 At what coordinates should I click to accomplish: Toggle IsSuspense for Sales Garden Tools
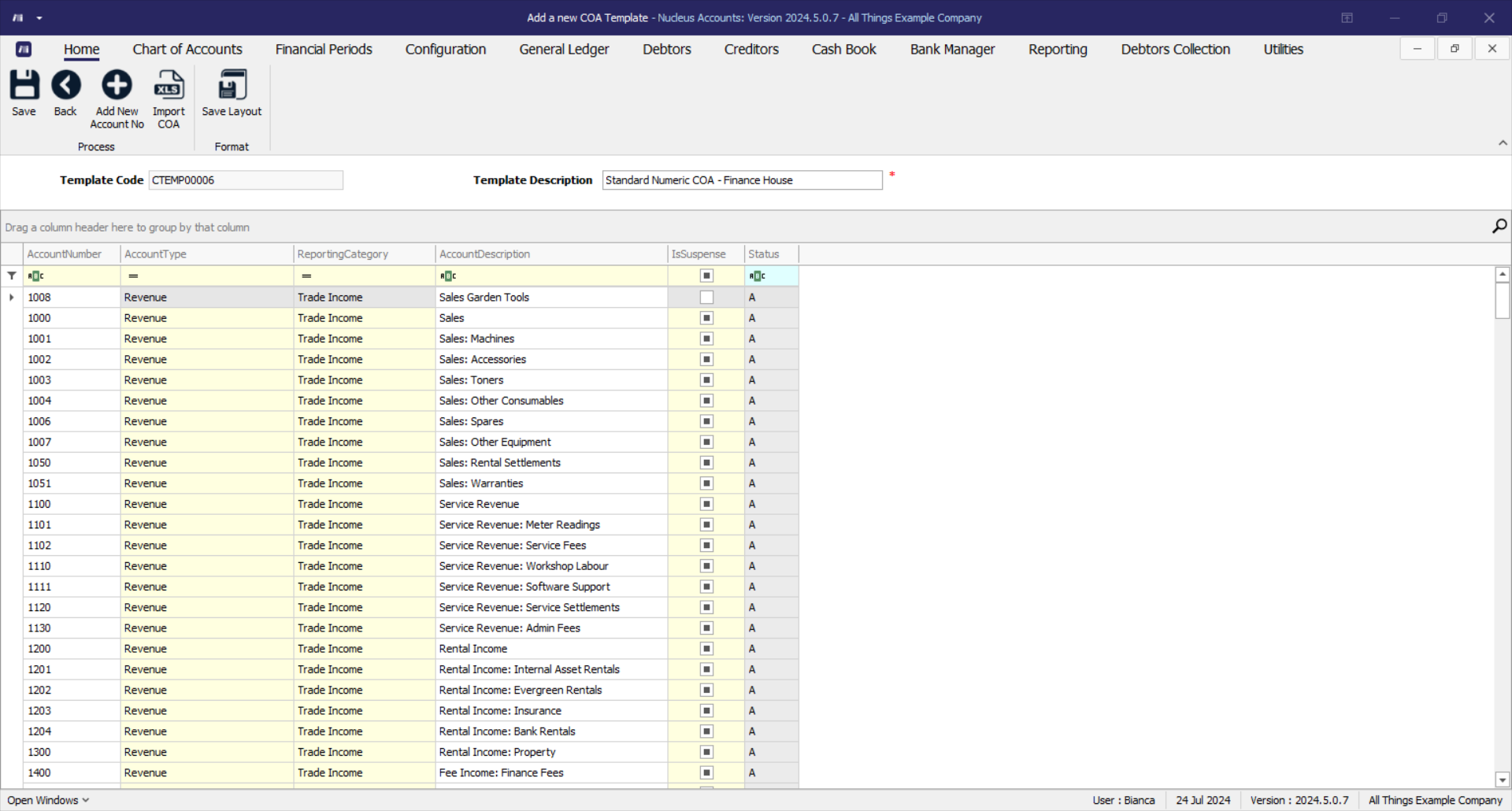(706, 298)
